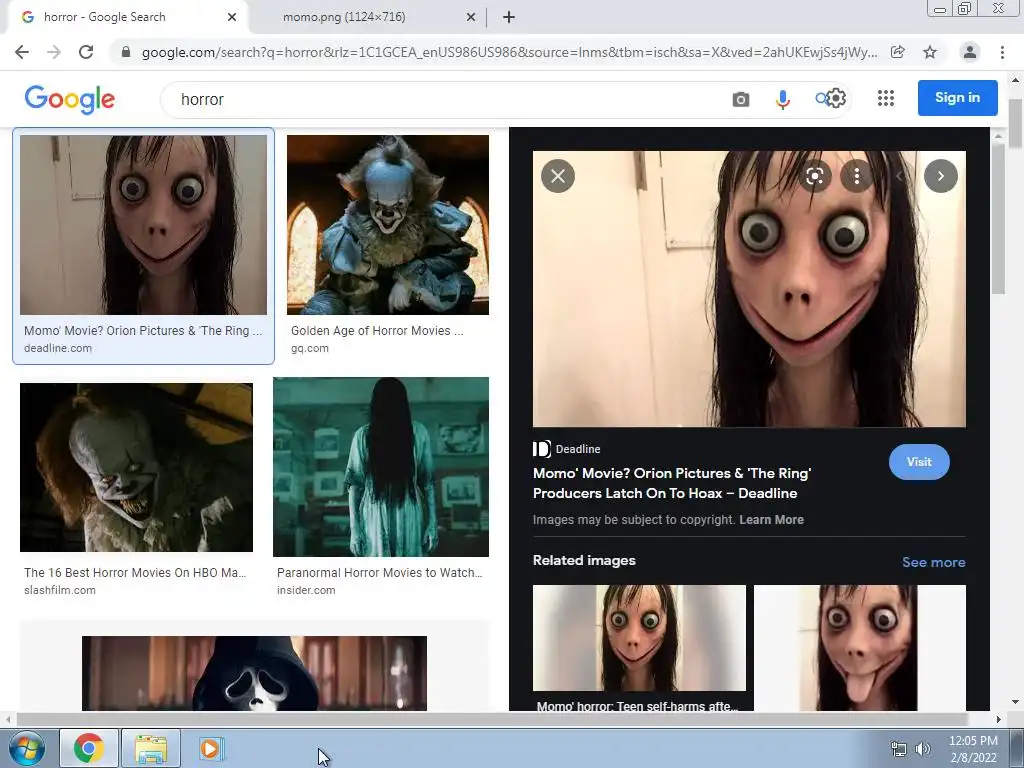
Task: Reload the page with the refresh icon
Action: (86, 52)
